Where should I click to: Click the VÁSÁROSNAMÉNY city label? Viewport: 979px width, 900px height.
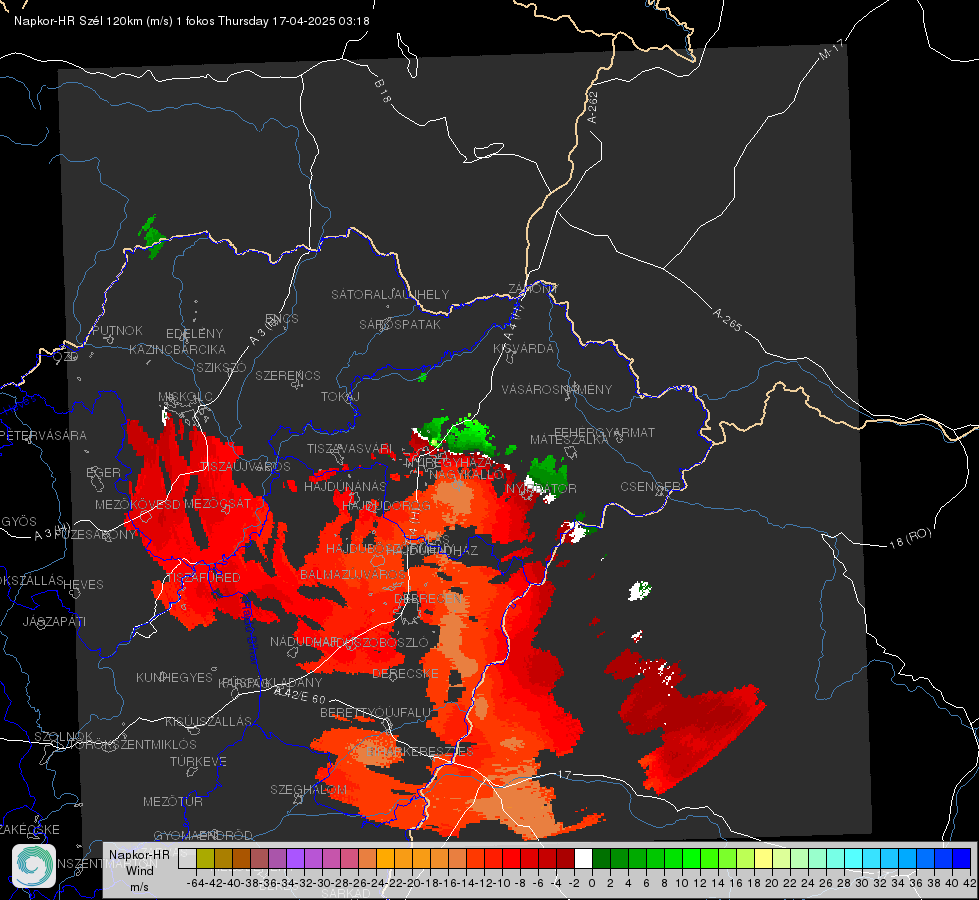coord(557,390)
